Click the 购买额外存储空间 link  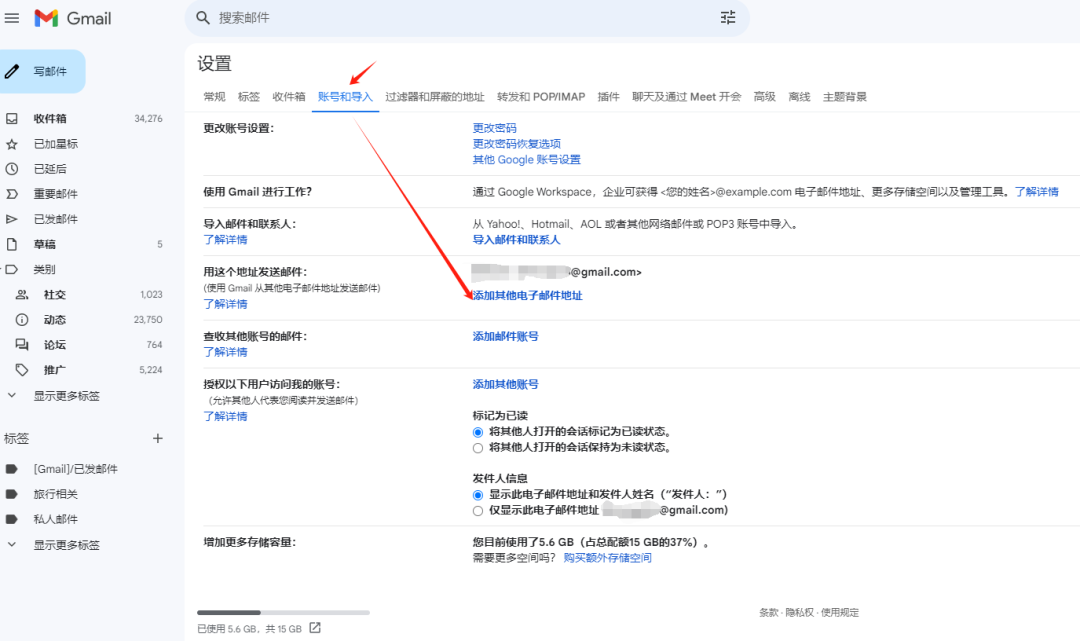608,558
